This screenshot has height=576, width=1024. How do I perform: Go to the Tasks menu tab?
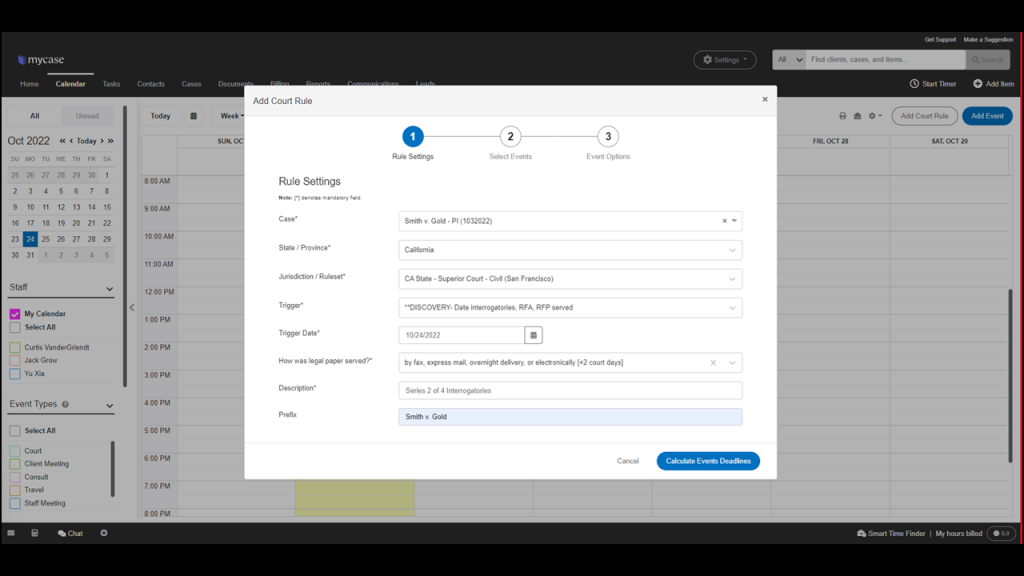(x=111, y=84)
